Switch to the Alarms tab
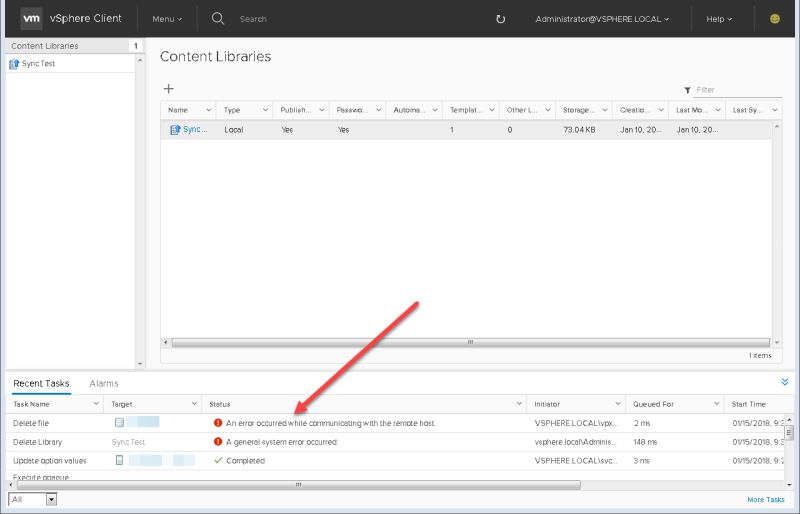This screenshot has height=514, width=800. [x=104, y=383]
